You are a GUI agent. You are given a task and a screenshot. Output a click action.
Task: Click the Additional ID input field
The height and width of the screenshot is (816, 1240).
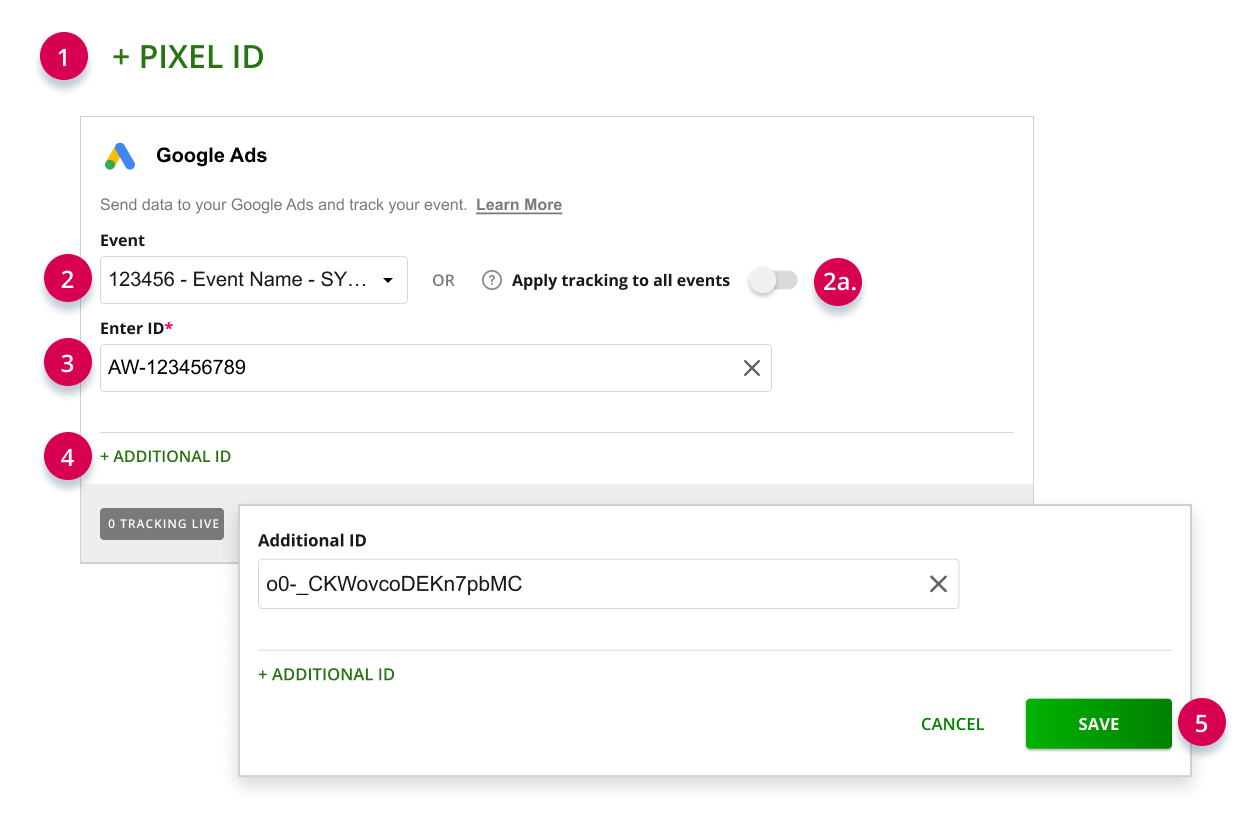608,584
